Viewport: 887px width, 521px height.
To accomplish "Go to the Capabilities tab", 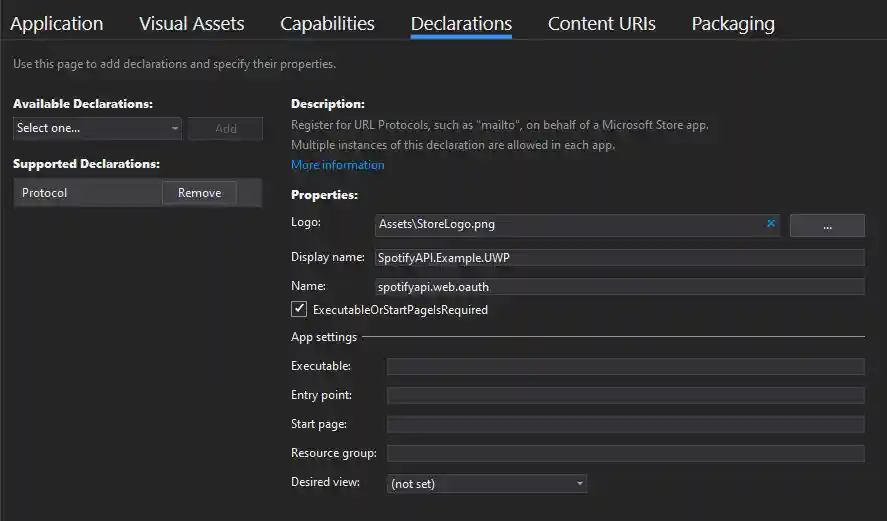I will tap(327, 23).
